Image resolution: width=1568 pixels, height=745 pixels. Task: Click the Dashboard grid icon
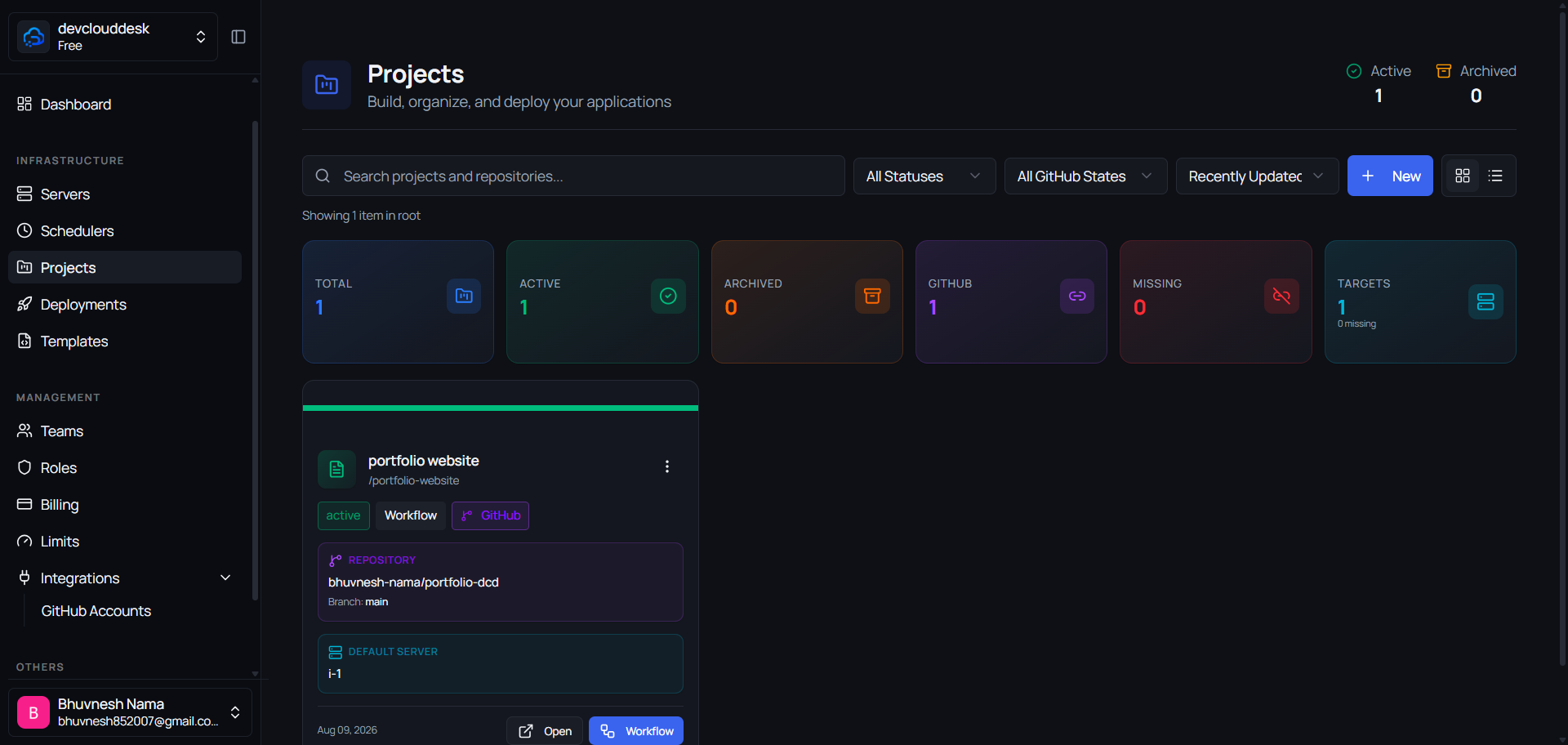coord(24,104)
